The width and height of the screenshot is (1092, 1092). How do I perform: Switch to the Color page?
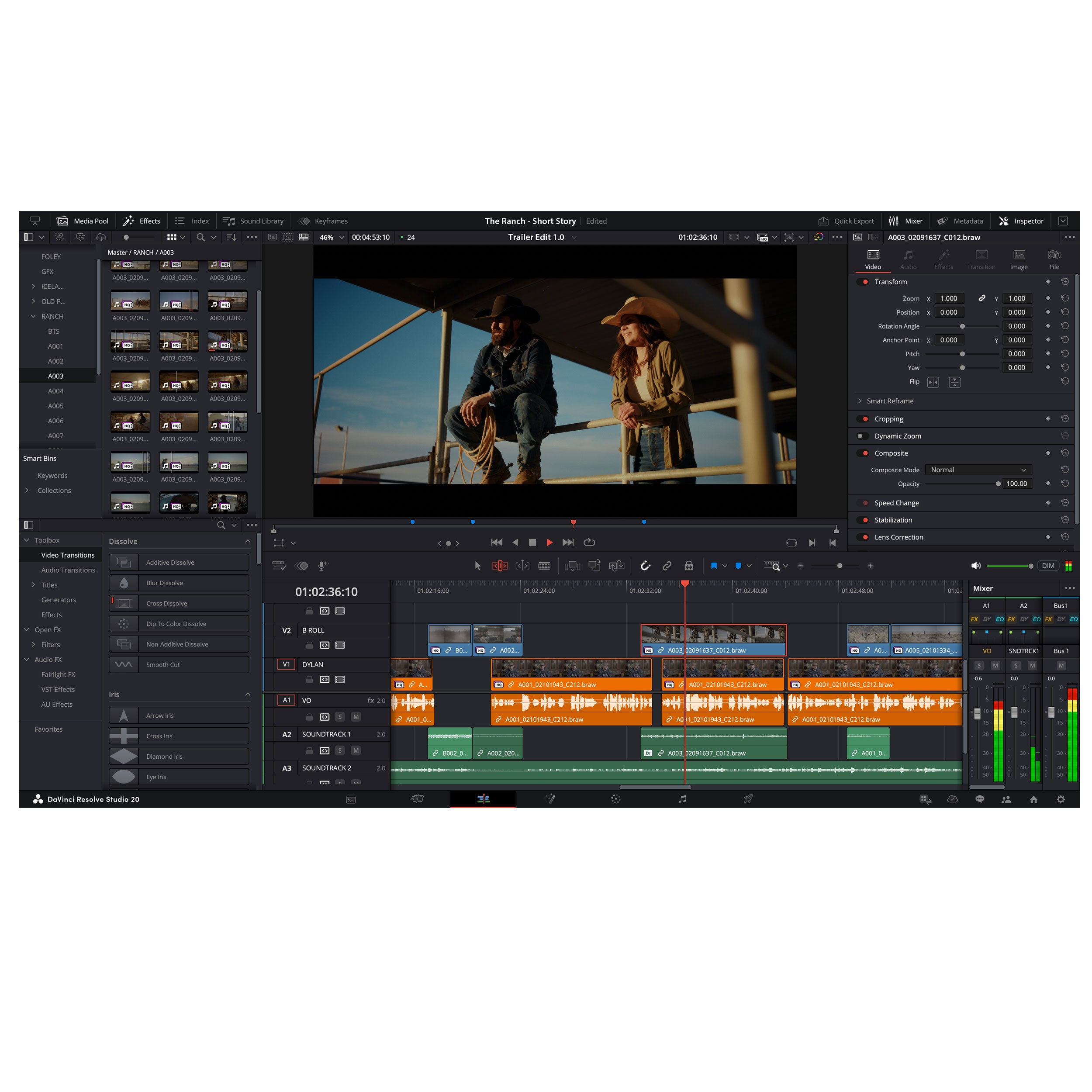point(615,799)
